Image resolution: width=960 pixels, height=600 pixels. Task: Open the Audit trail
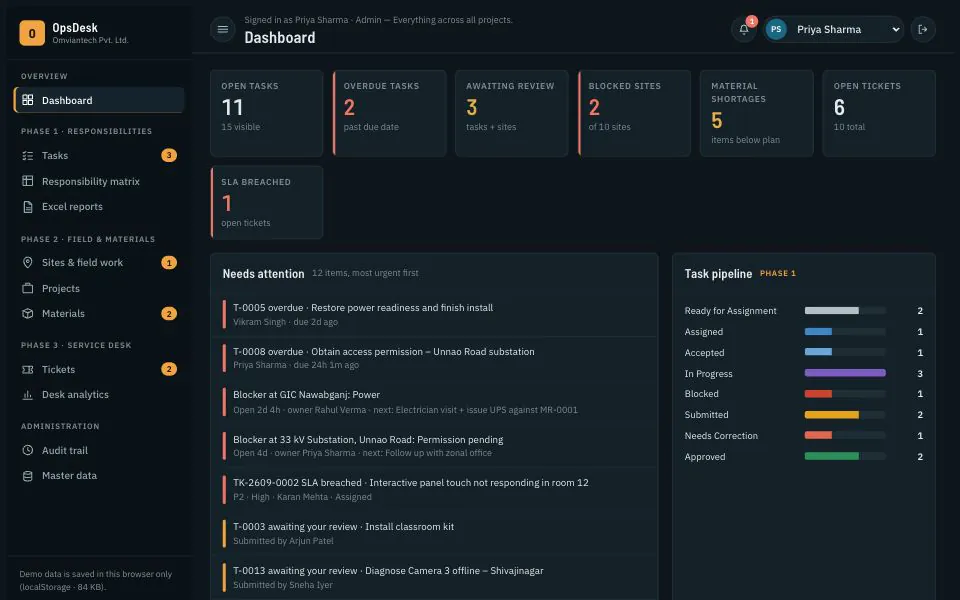(x=99, y=451)
